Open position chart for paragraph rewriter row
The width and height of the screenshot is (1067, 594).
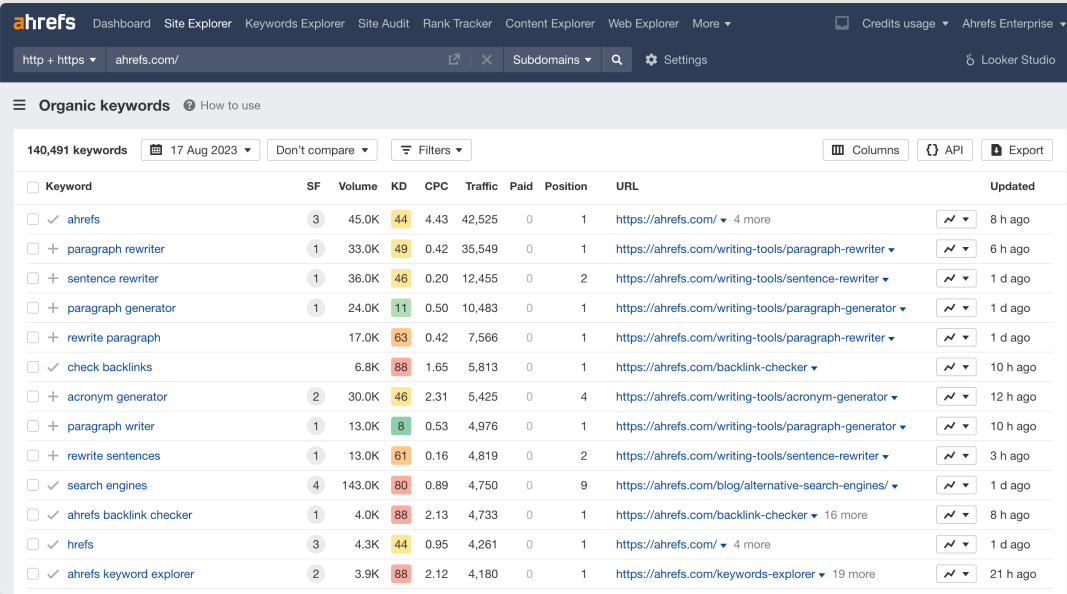point(956,249)
